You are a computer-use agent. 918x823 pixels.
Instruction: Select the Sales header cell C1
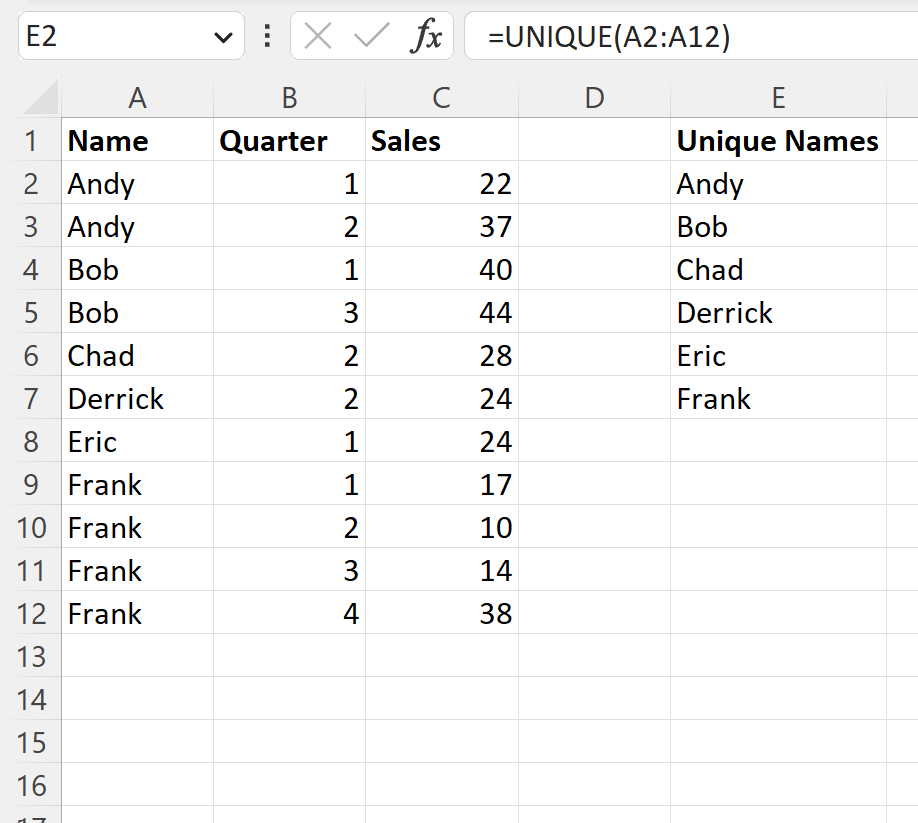(441, 140)
